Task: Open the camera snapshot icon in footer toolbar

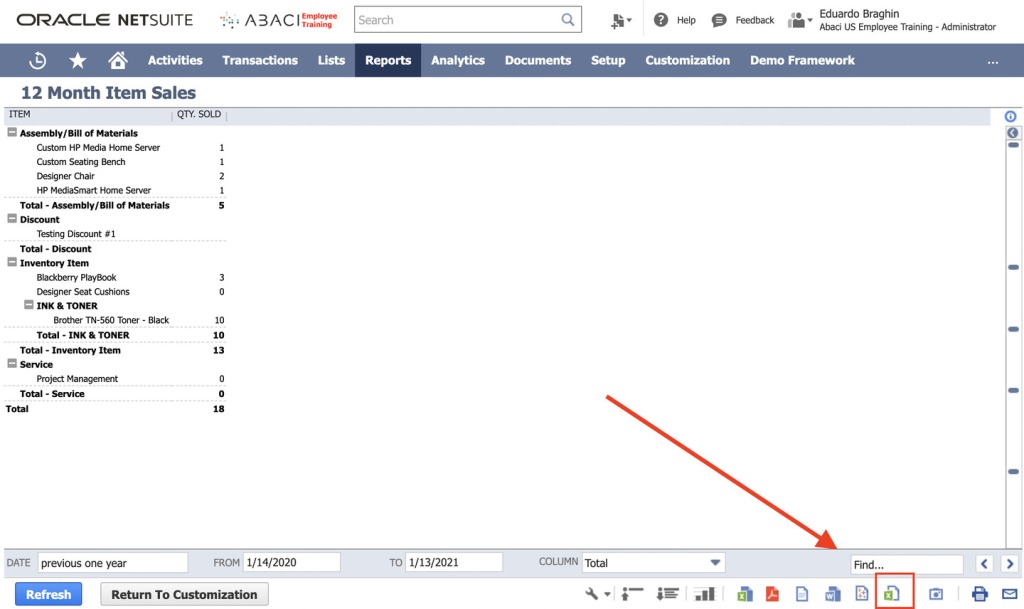Action: point(936,594)
